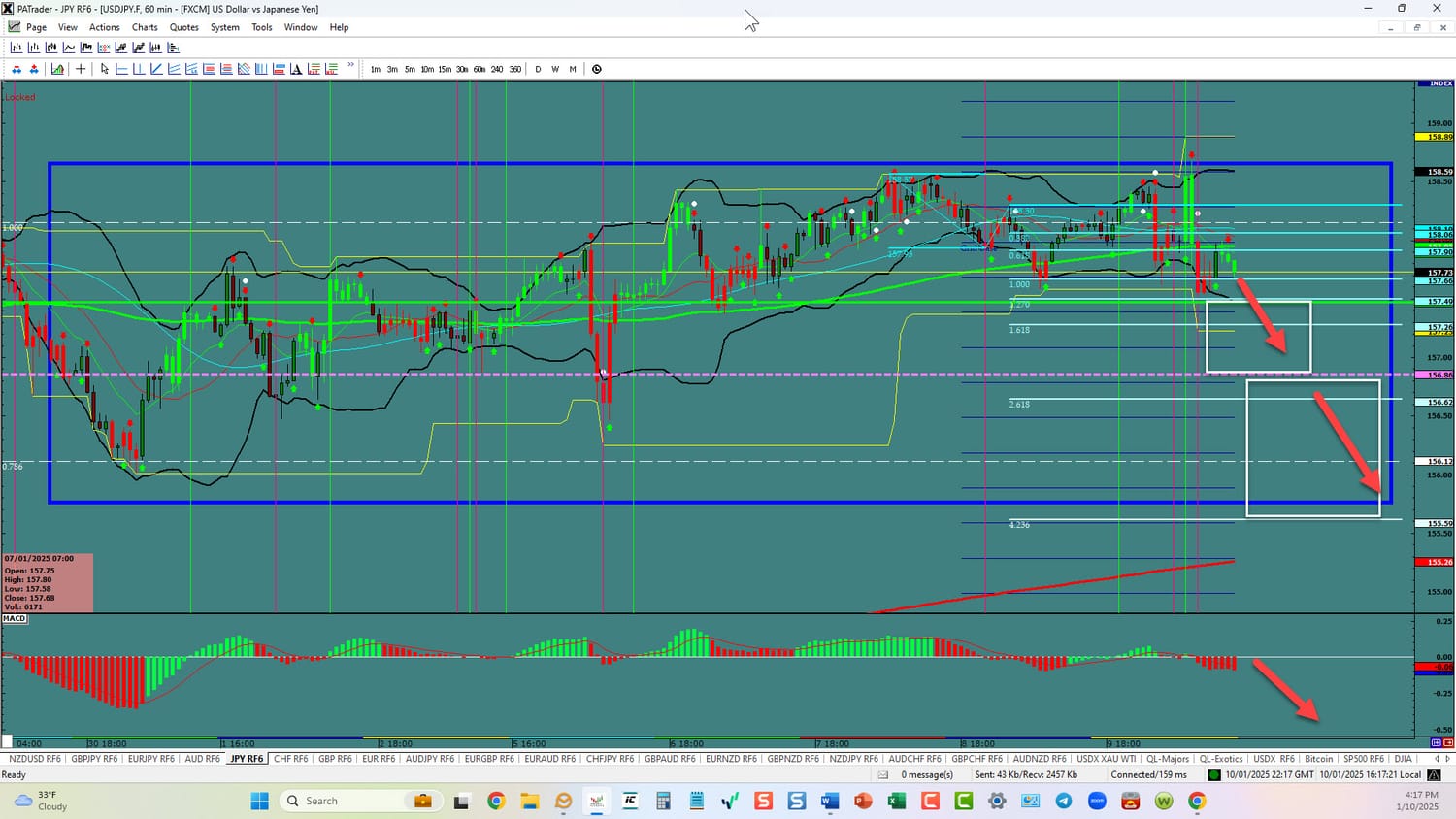Image resolution: width=1456 pixels, height=819 pixels.
Task: Switch chart to 15m timeframe
Action: [445, 69]
